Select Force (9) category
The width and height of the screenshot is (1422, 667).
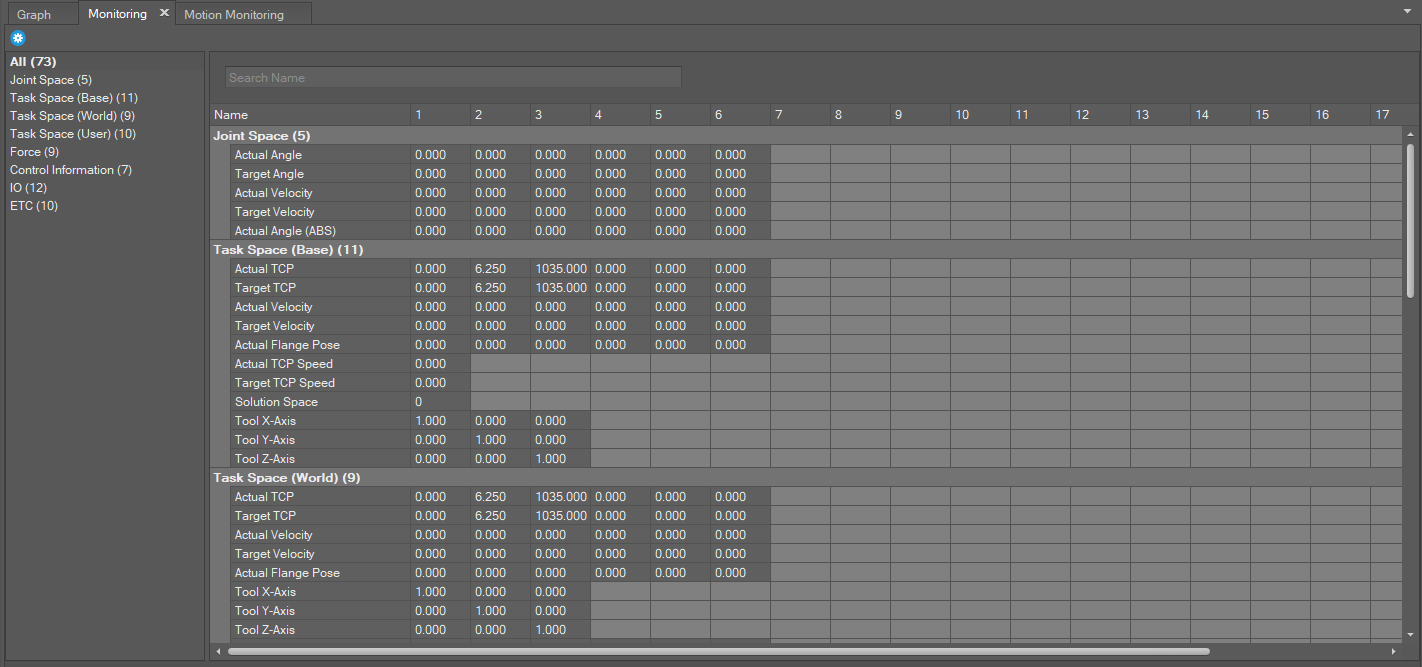pos(34,152)
